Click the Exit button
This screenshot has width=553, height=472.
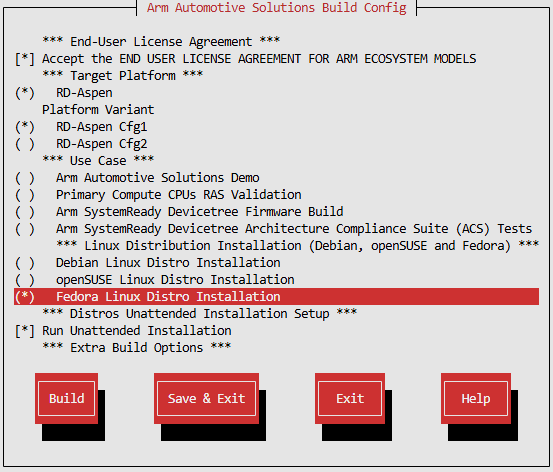(350, 399)
